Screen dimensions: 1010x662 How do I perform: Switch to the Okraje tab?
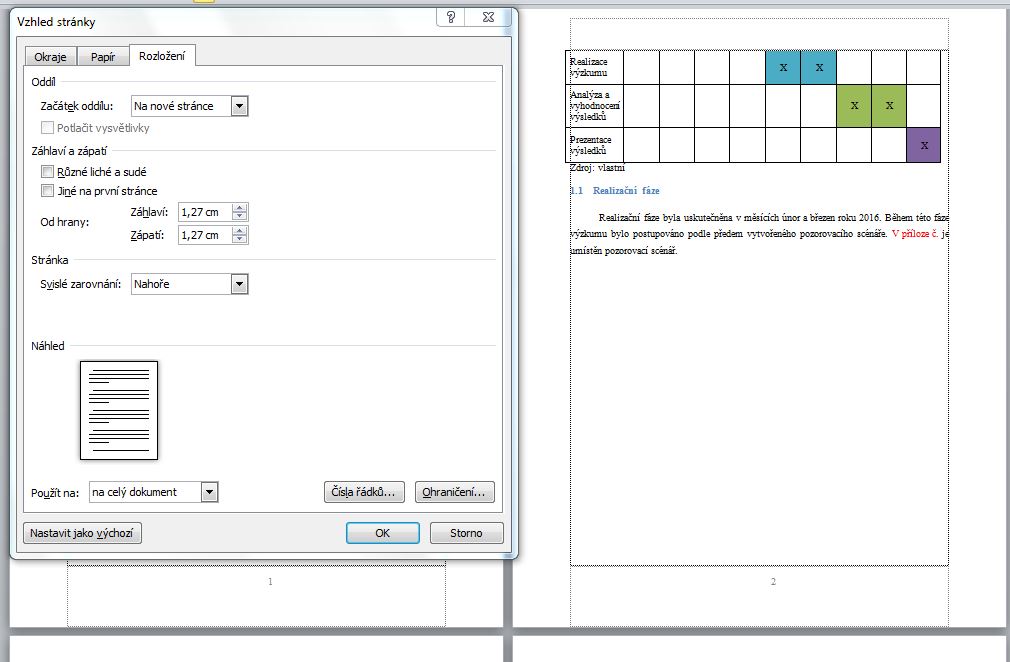(x=50, y=57)
